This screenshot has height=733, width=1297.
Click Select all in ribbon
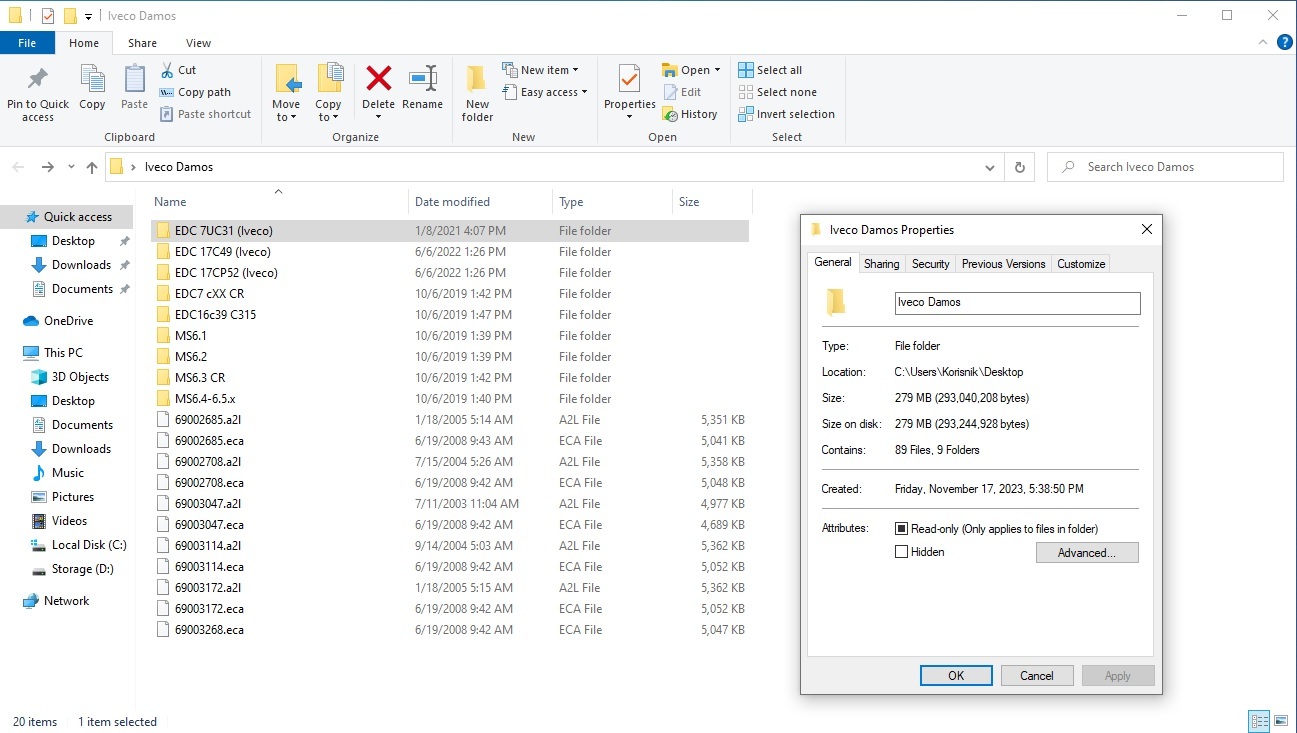[770, 70]
